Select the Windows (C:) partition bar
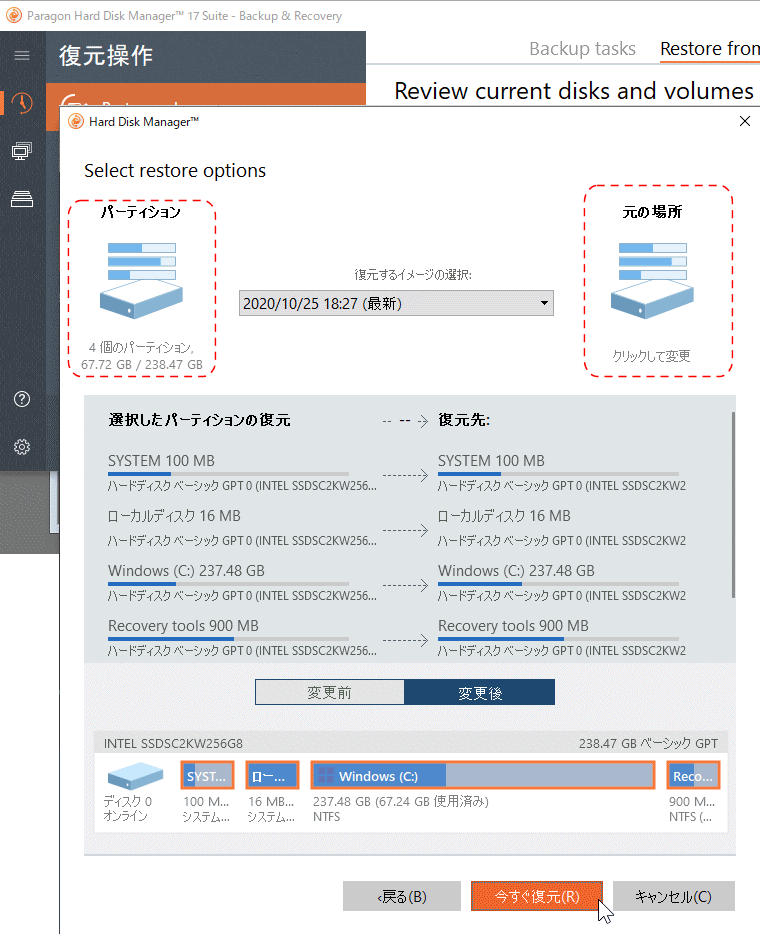The width and height of the screenshot is (760, 934). 482,776
